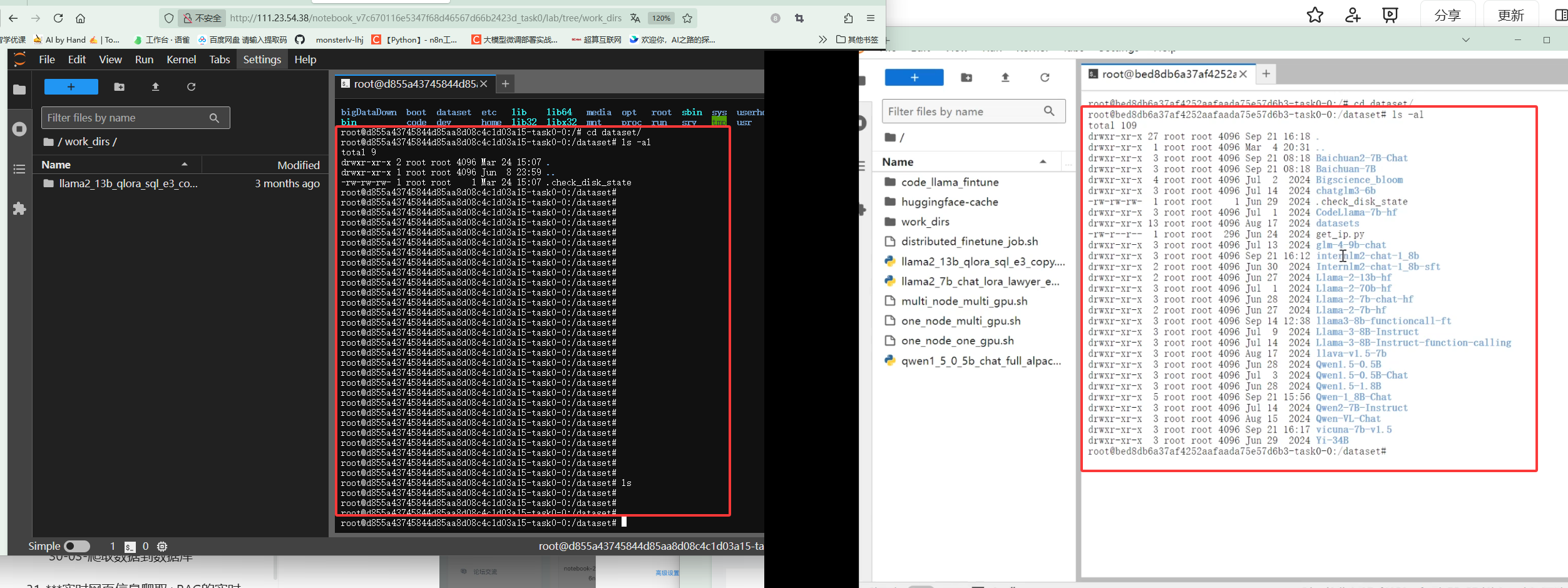The height and width of the screenshot is (588, 1568).
Task: Open the Settings menu
Action: [x=262, y=59]
